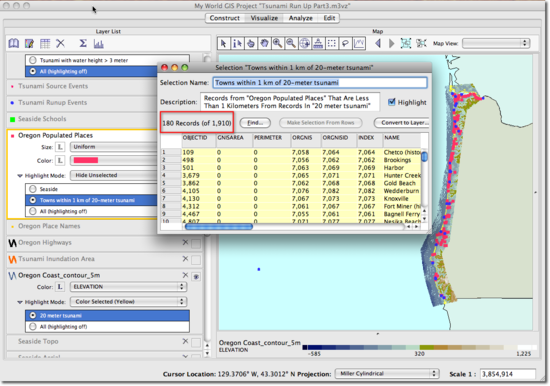Open the Map View dropdown
The width and height of the screenshot is (550, 386).
click(496, 43)
